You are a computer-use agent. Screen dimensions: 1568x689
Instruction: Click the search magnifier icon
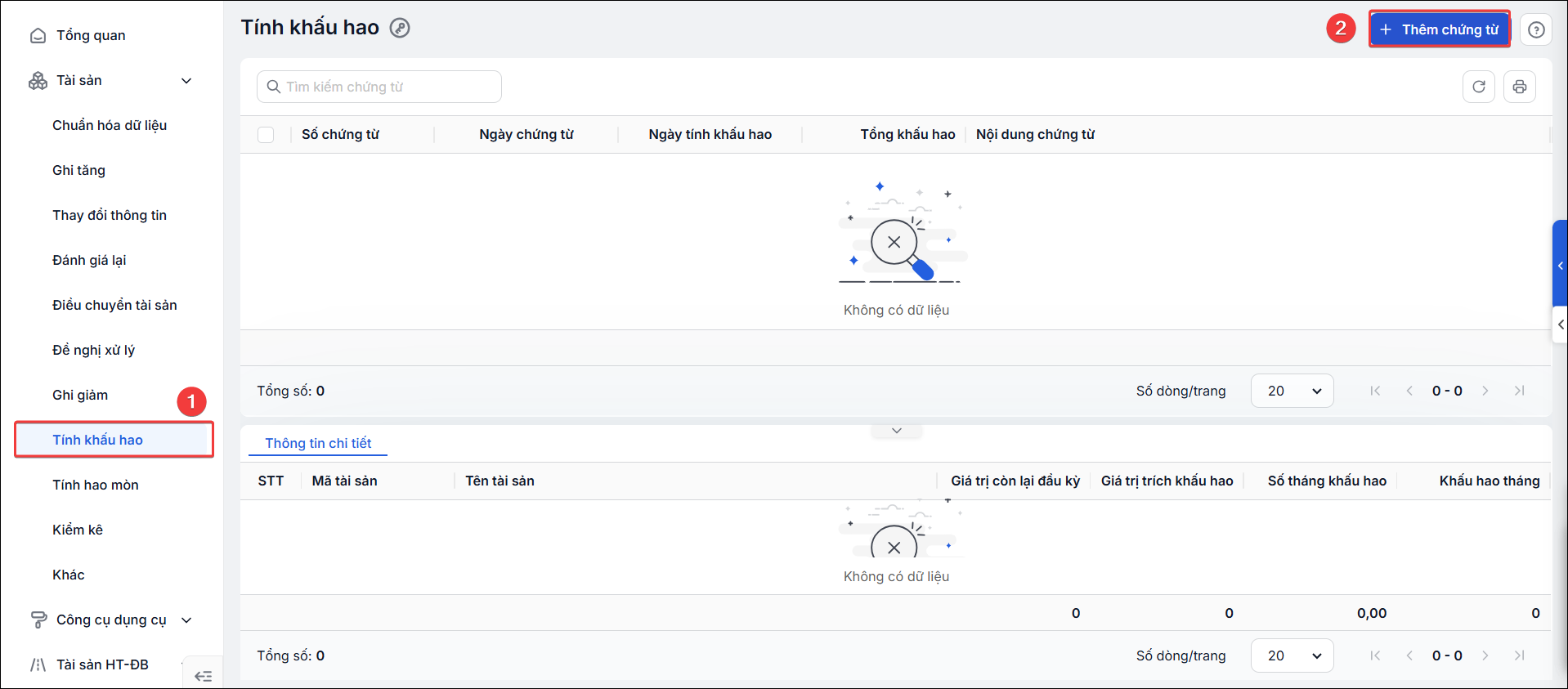tap(274, 87)
